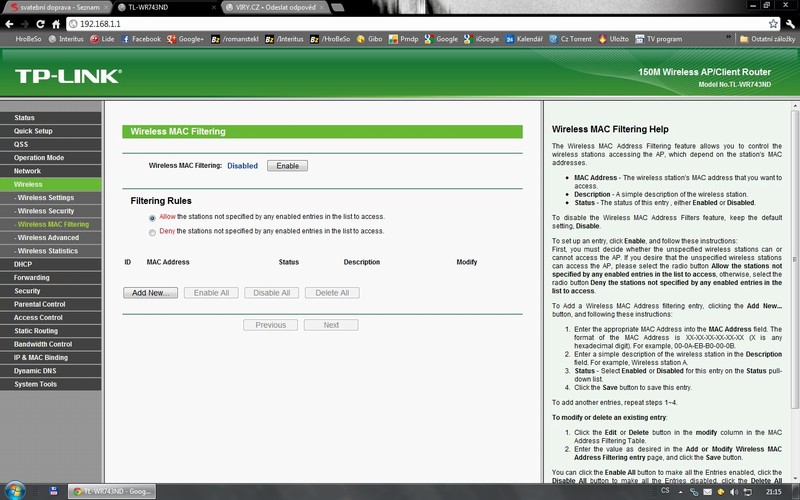Select the Deny stations radio button
Viewport: 800px width, 500px height.
pyautogui.click(x=152, y=232)
